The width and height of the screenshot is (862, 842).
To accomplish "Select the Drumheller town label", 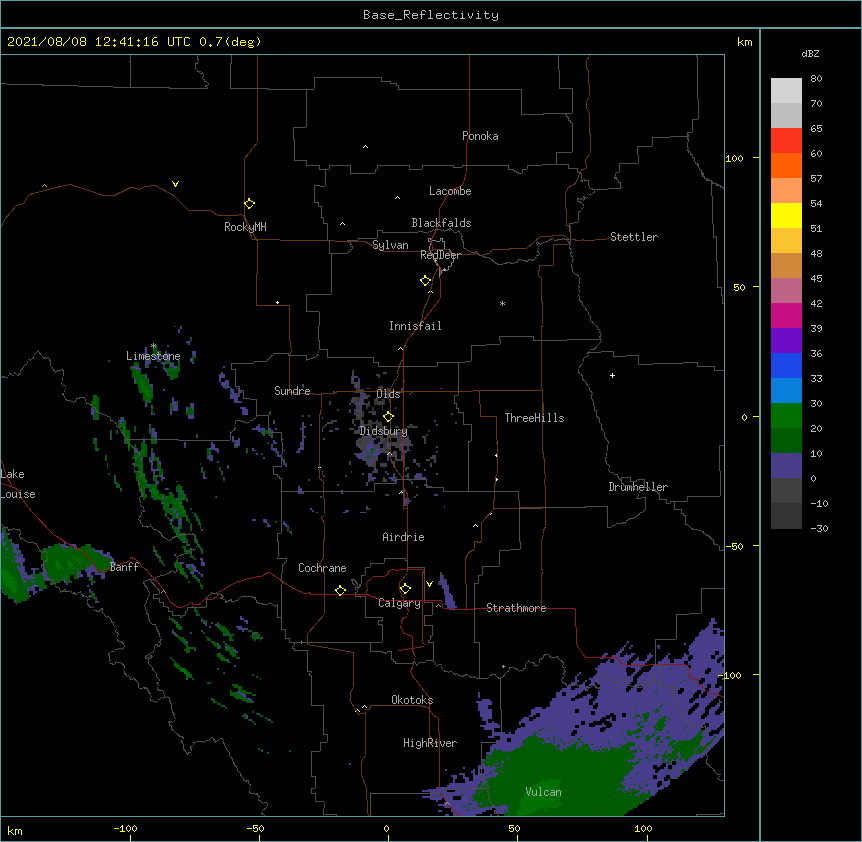I will [x=638, y=487].
